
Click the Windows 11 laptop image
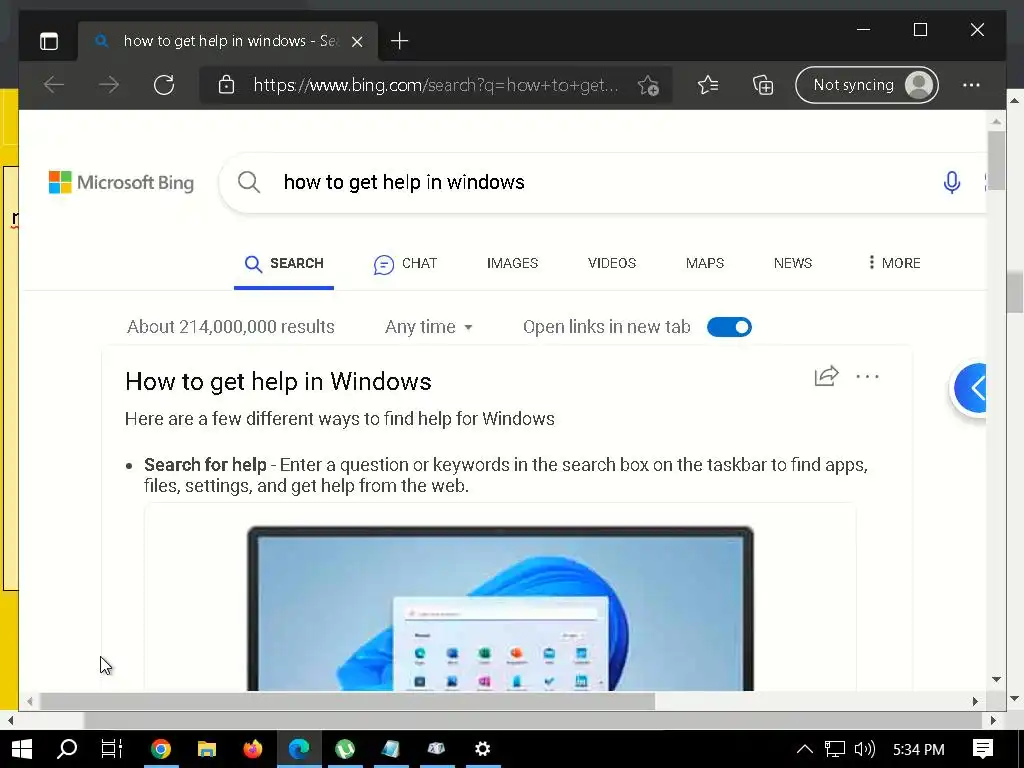(x=500, y=608)
